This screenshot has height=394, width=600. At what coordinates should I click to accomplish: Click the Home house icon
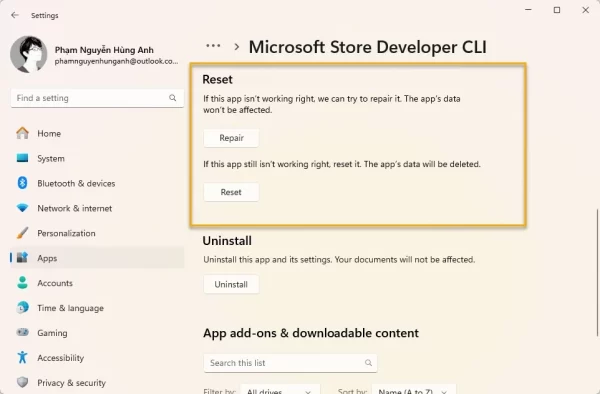[x=23, y=133]
